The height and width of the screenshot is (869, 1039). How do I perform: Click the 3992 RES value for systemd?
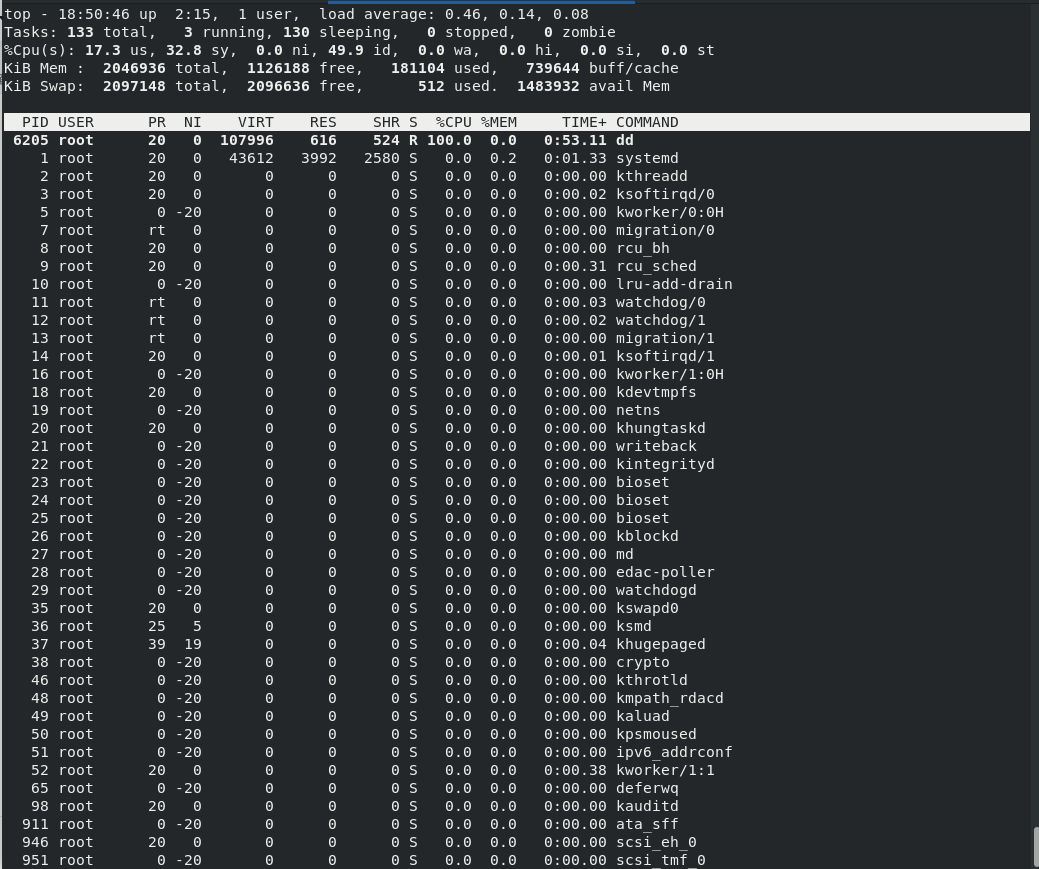pos(318,158)
